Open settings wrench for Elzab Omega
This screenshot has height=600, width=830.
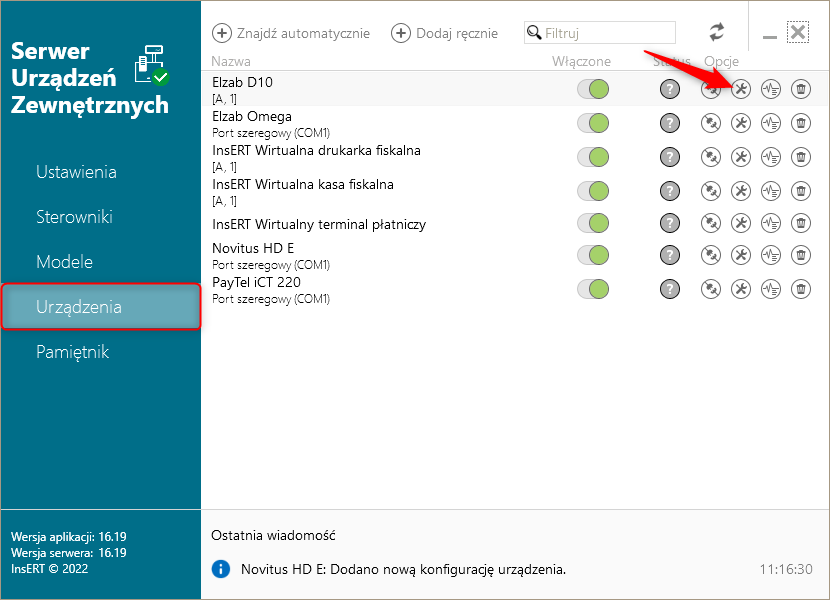[x=741, y=123]
